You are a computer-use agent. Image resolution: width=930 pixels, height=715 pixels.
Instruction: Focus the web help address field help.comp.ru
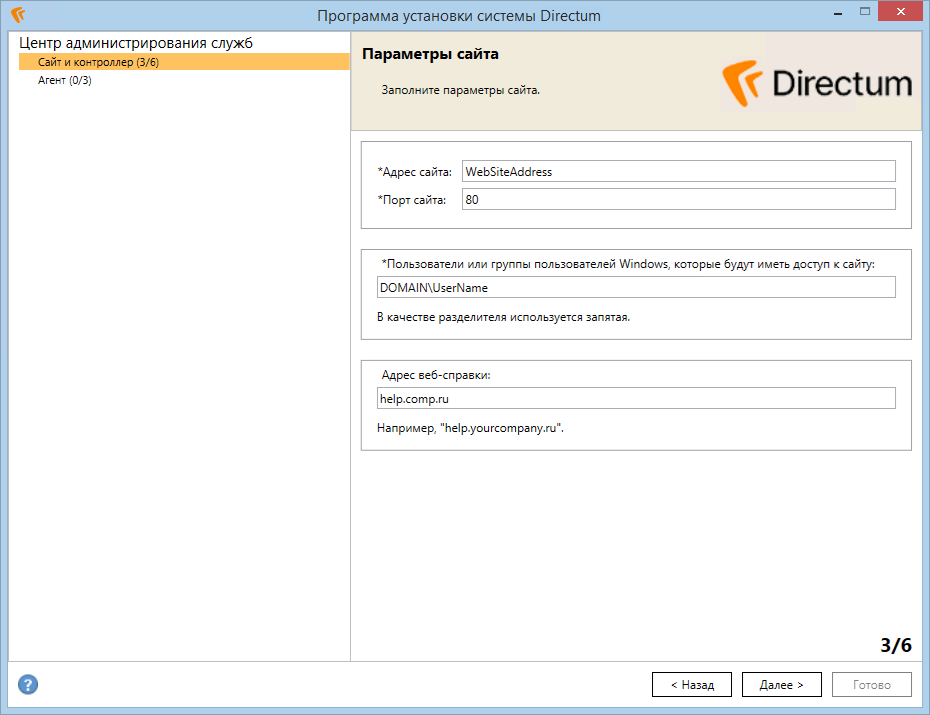pyautogui.click(x=636, y=398)
